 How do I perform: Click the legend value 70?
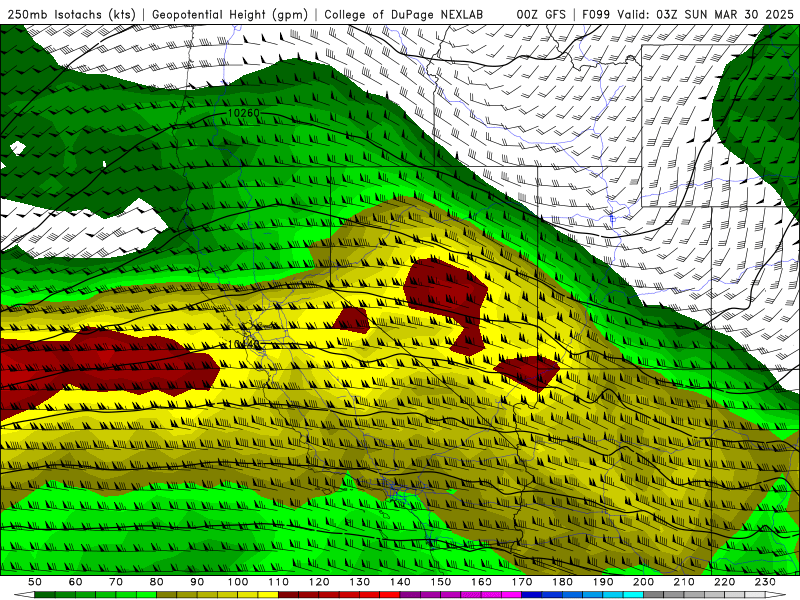pos(116,582)
